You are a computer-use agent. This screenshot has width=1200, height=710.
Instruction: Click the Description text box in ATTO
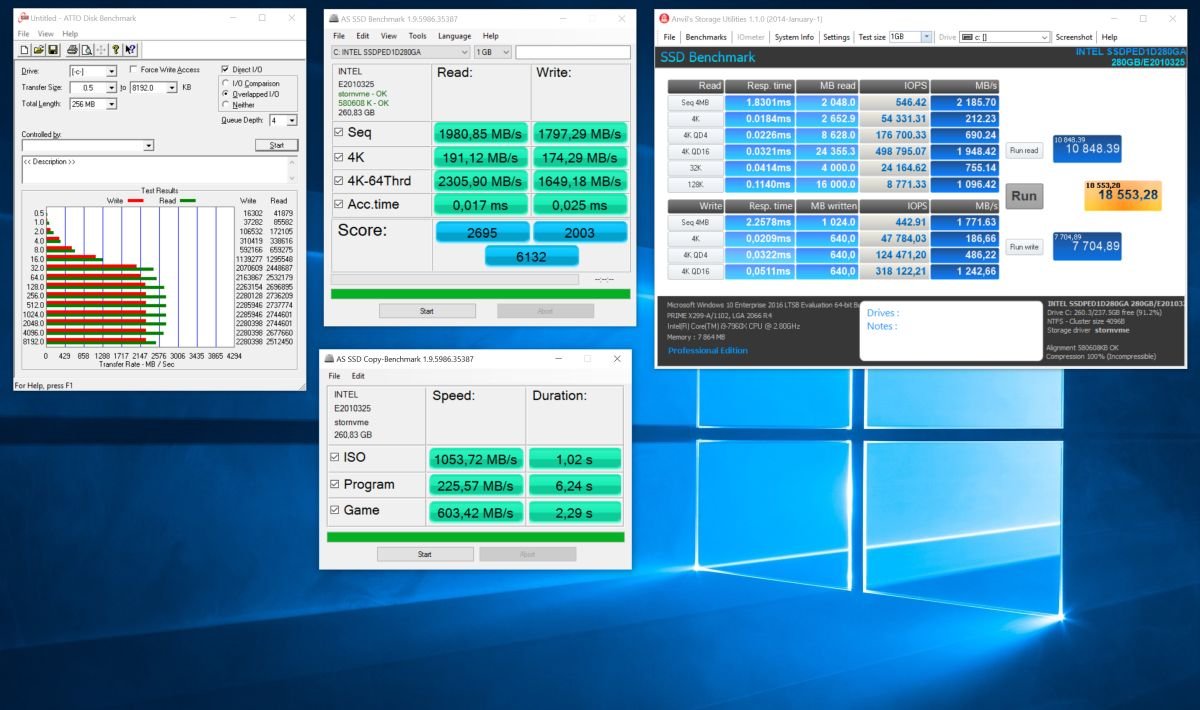[x=159, y=170]
